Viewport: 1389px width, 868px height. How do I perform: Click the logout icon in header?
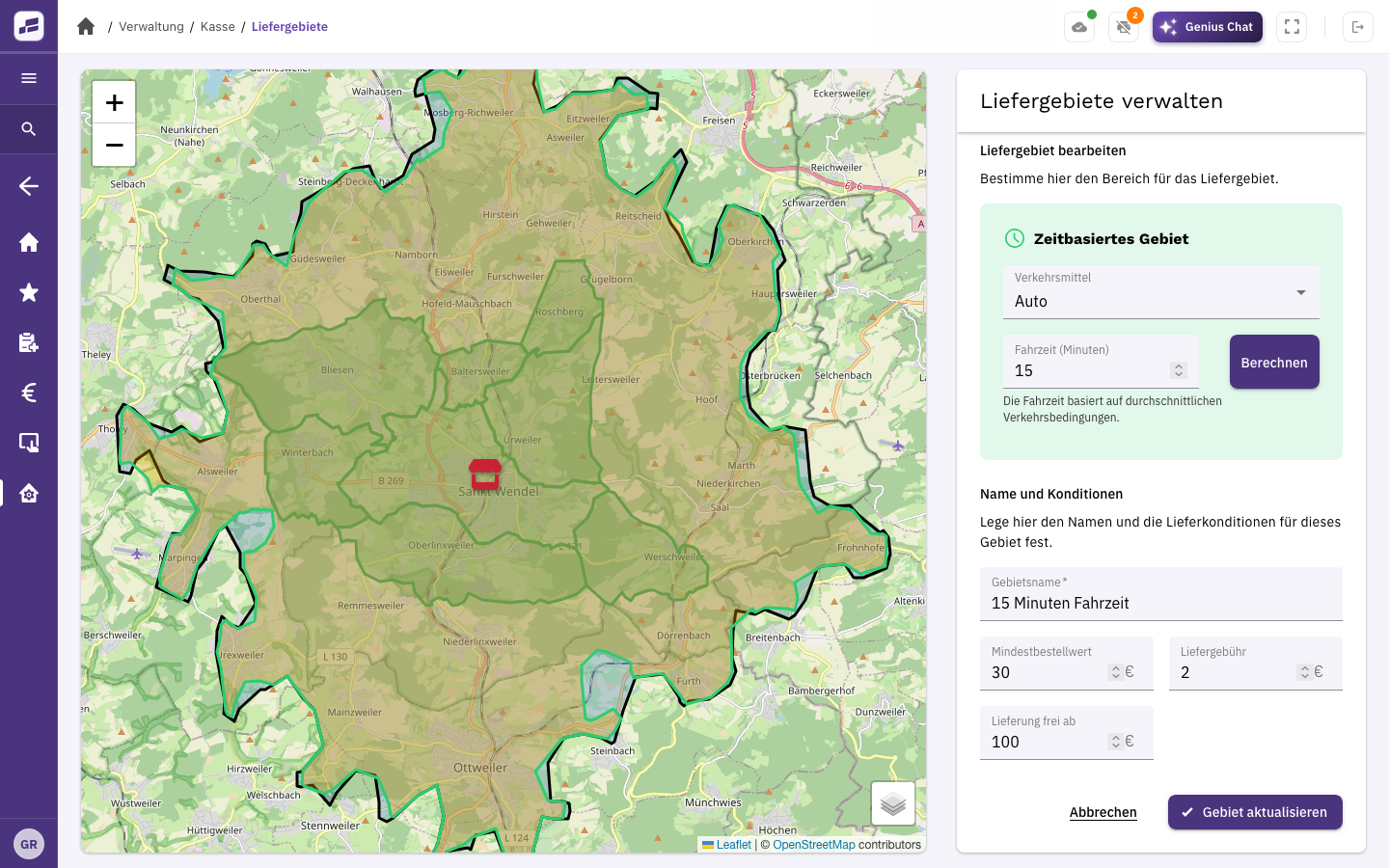(1358, 27)
